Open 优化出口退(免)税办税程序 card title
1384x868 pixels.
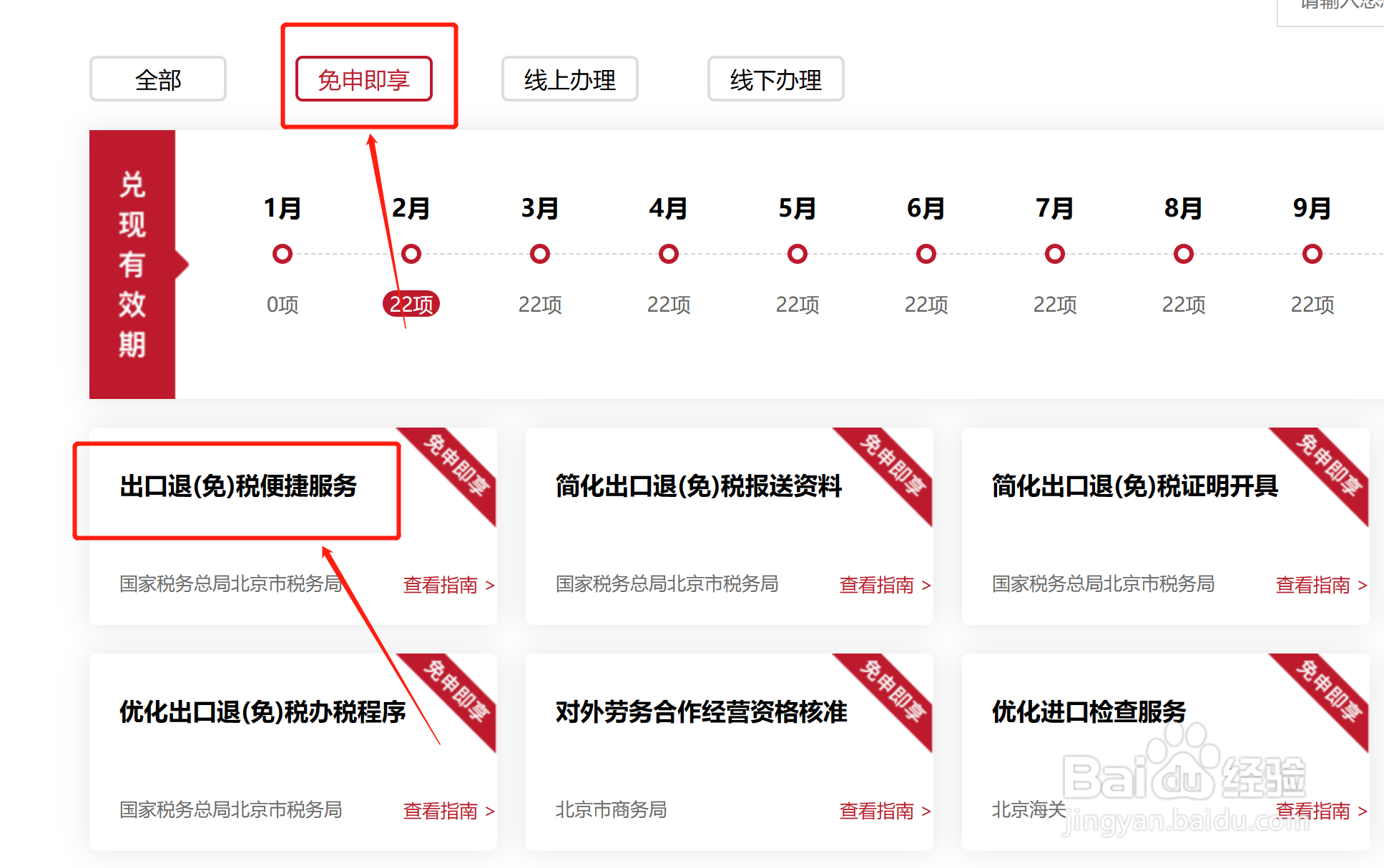pos(262,712)
